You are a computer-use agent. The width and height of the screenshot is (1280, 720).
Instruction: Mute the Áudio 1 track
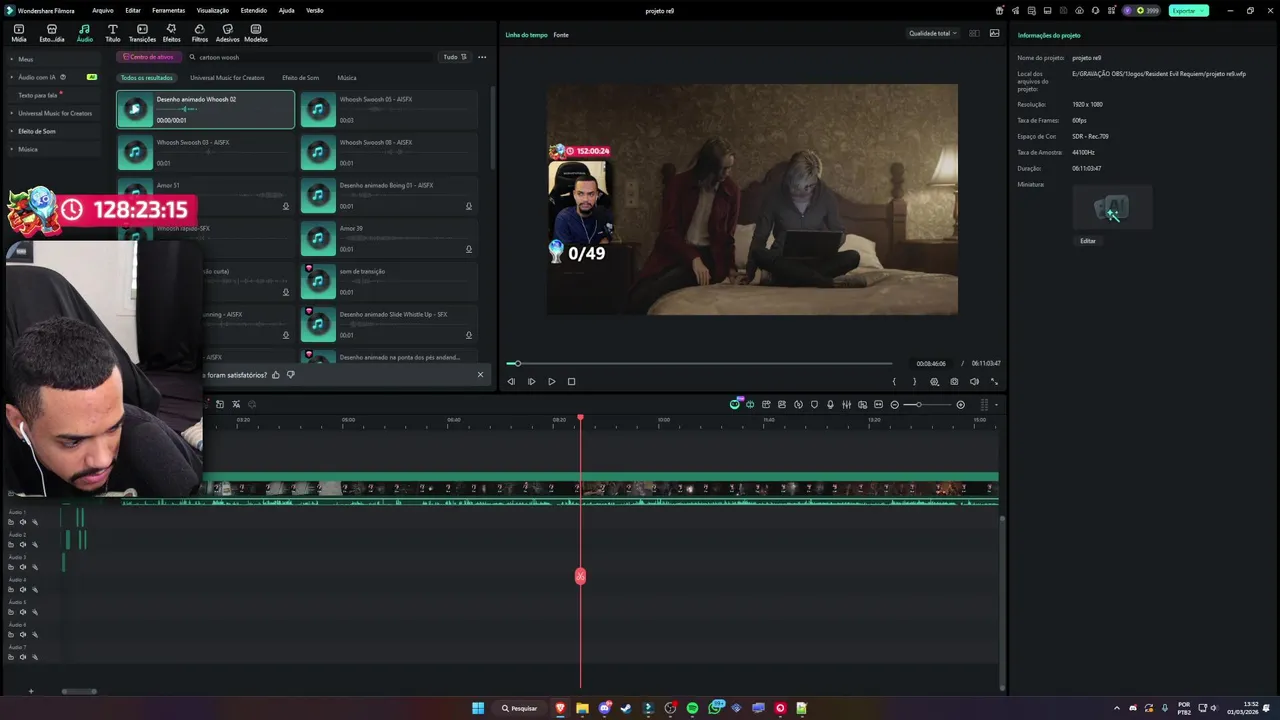(23, 522)
